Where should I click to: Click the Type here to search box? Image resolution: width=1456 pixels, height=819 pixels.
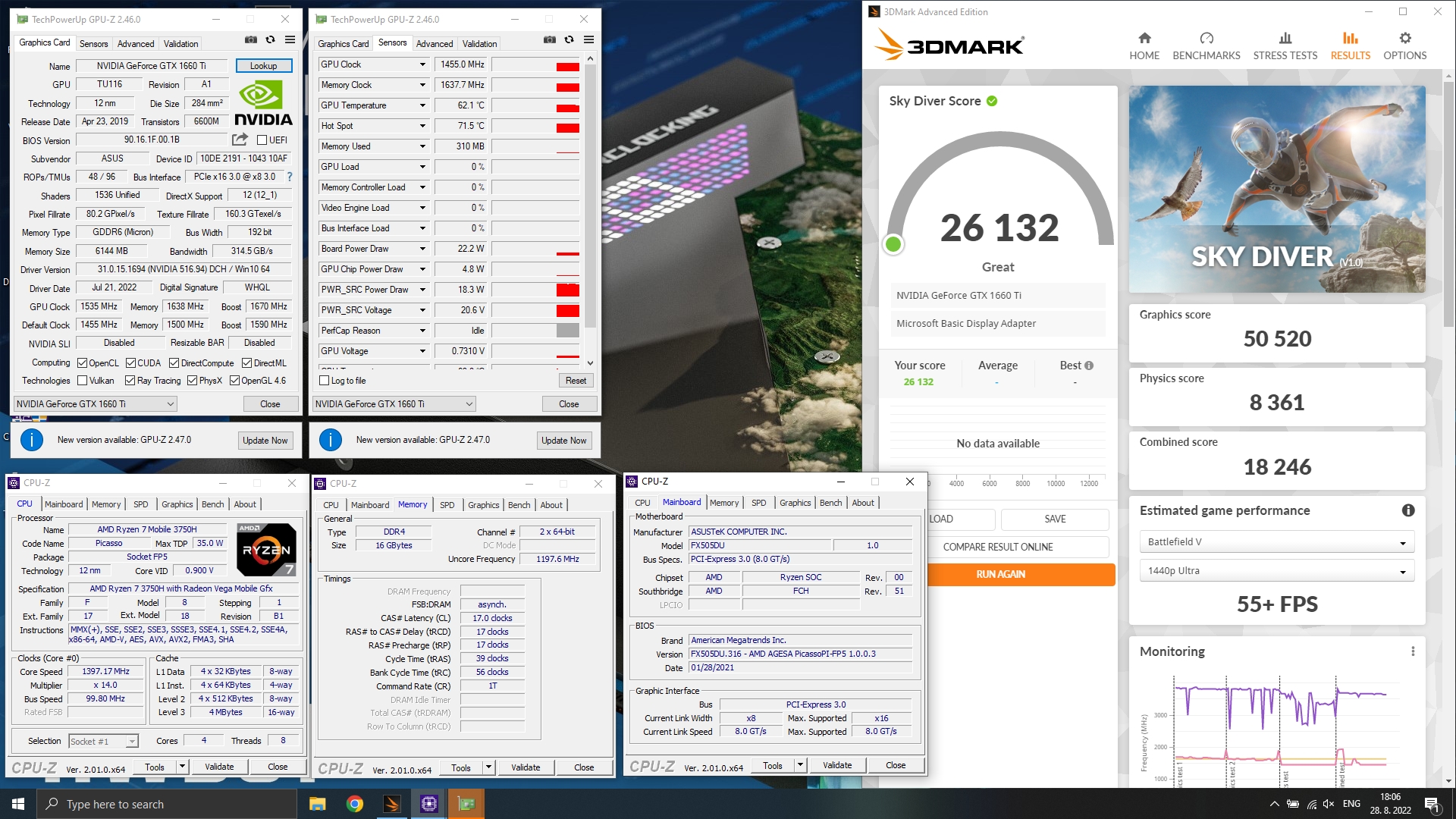(165, 804)
